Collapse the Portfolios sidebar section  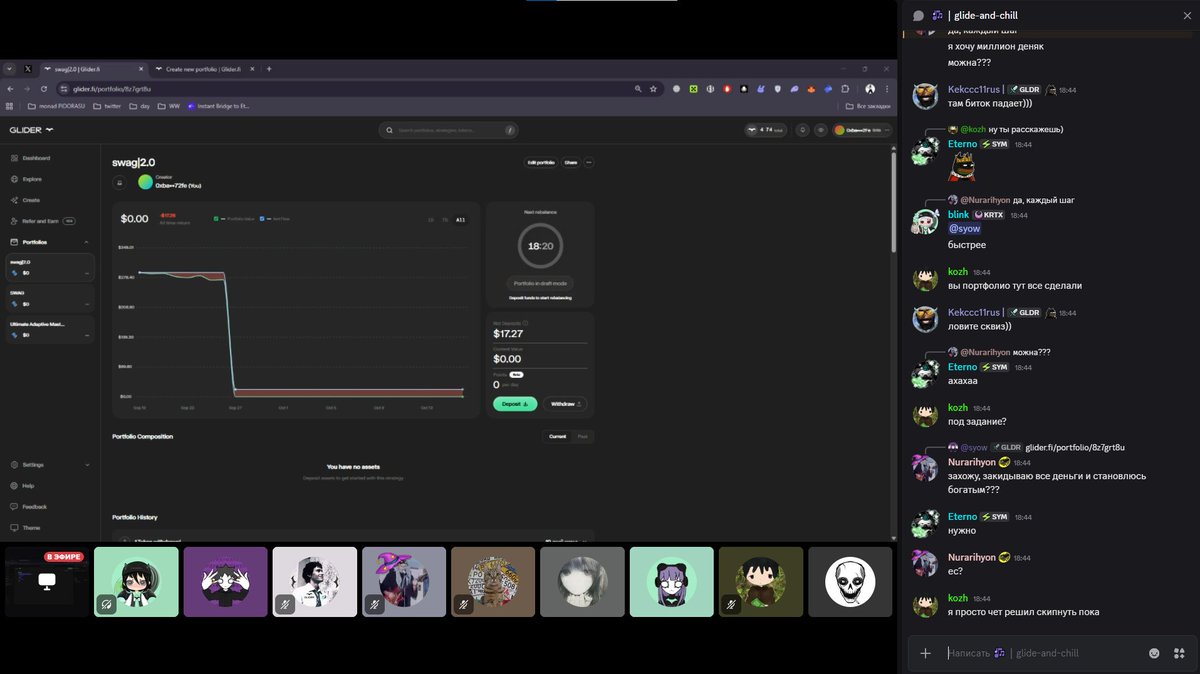point(87,242)
